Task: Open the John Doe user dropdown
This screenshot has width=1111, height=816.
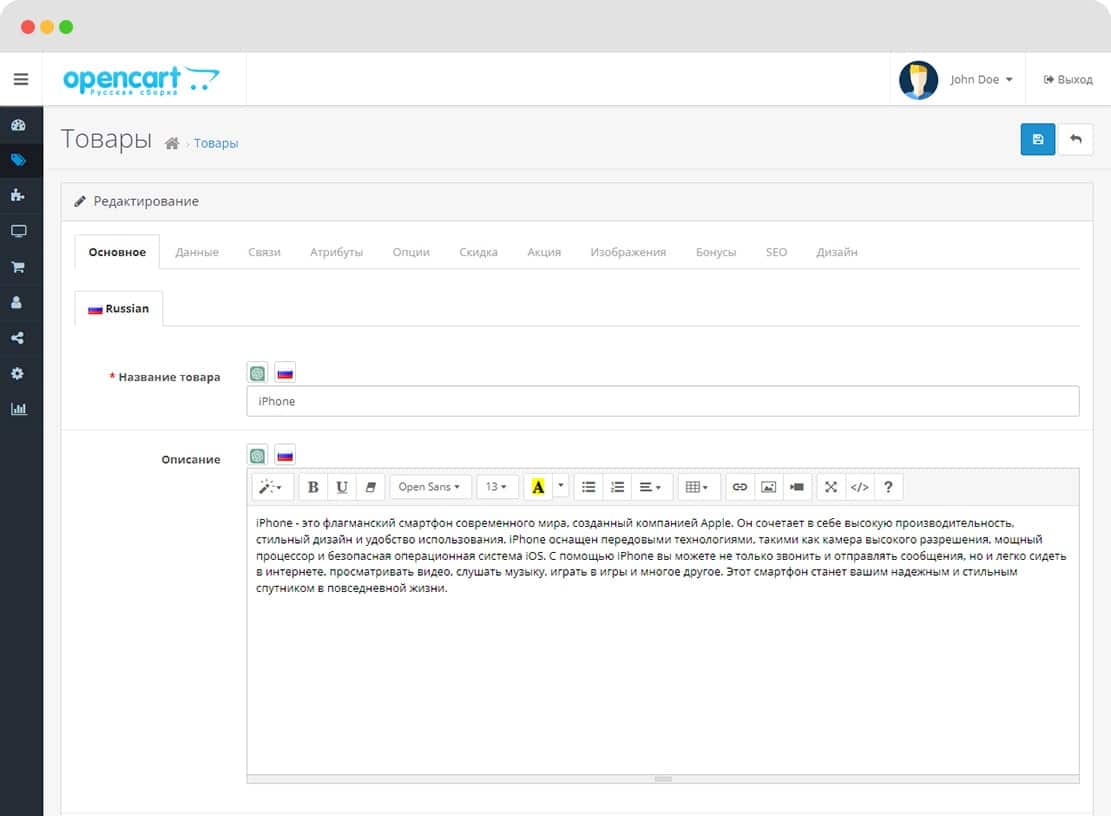Action: tap(981, 79)
